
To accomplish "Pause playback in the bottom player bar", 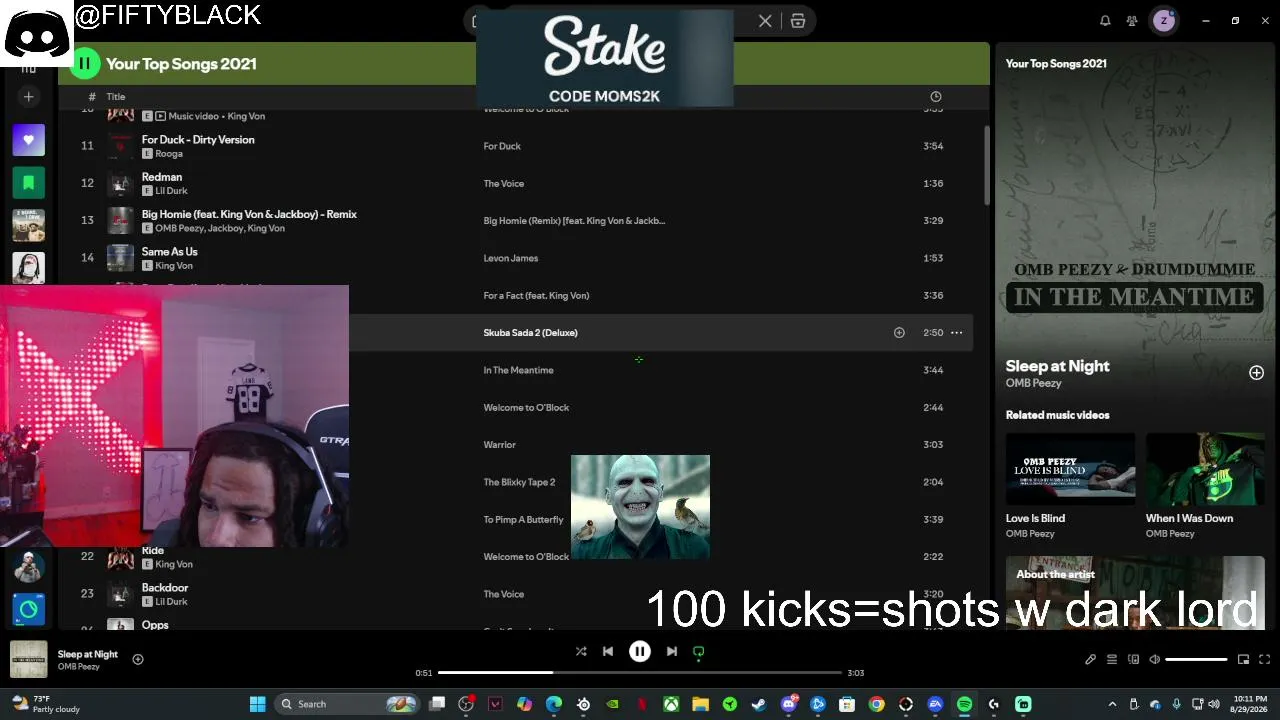I will [640, 652].
